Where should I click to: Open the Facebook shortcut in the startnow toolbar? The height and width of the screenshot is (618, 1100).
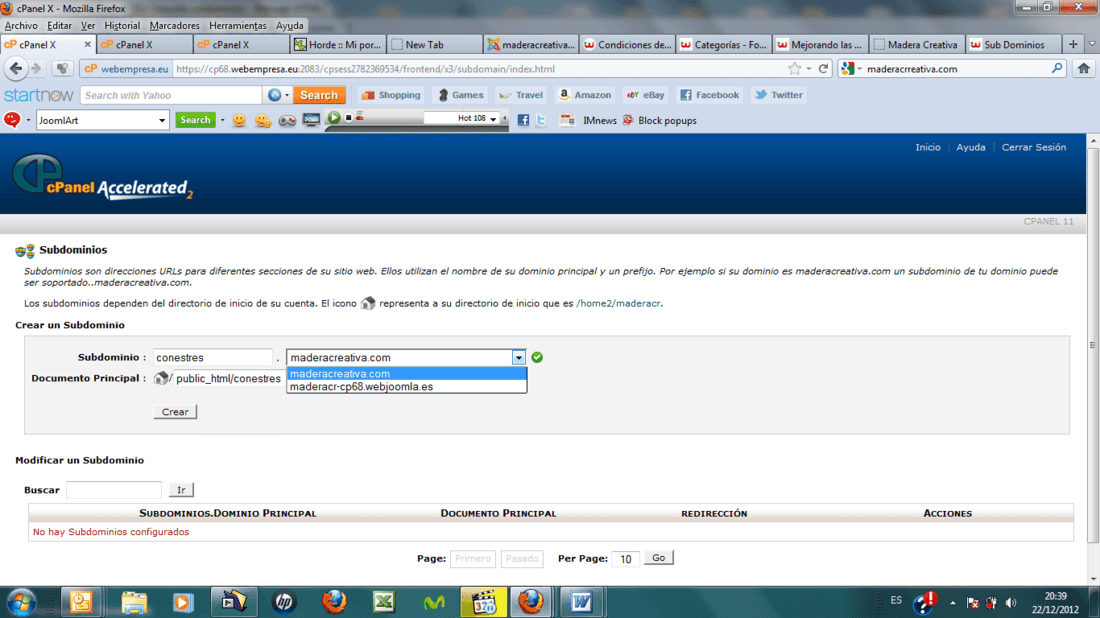pos(709,95)
